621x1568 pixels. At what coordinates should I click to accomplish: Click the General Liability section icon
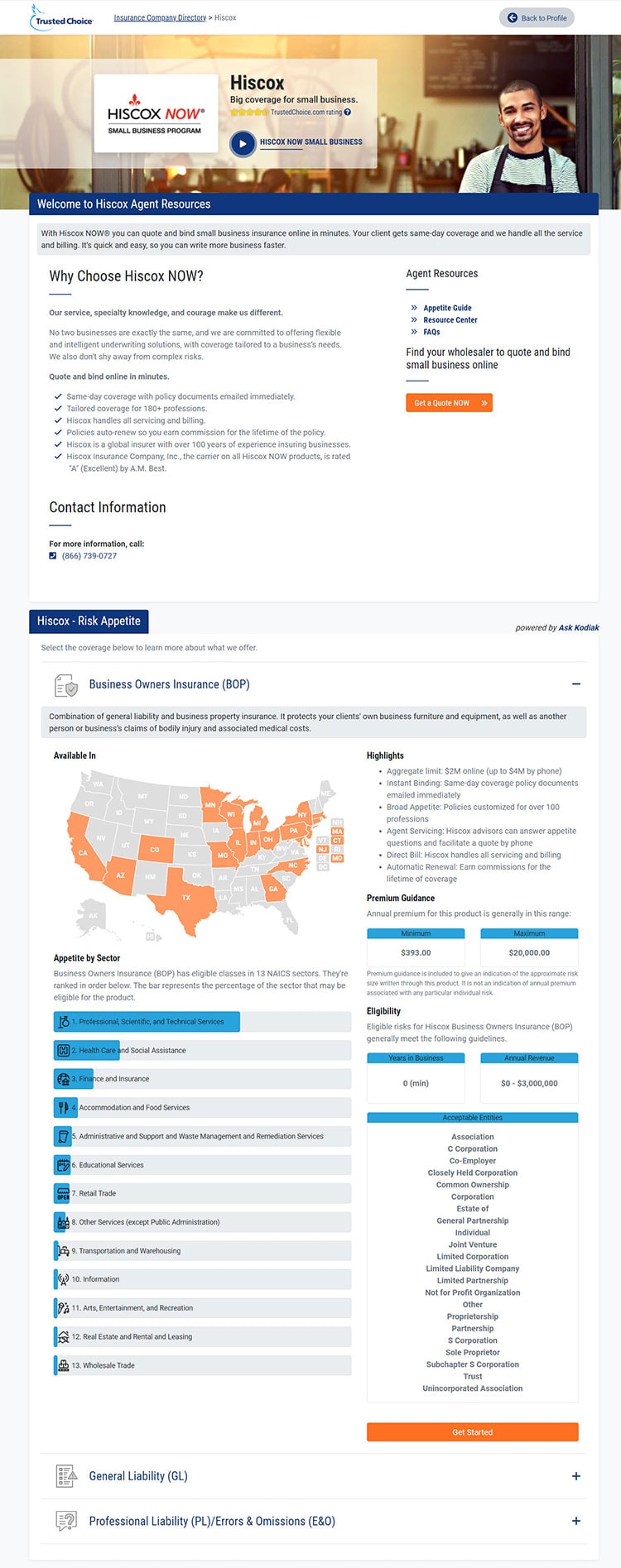66,1476
